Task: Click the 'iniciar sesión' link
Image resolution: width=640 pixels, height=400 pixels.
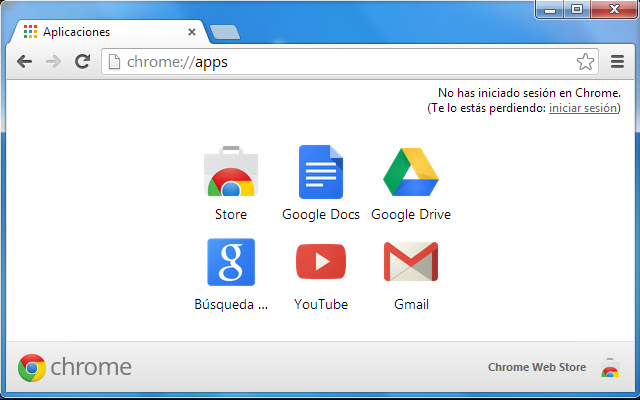Action: point(583,108)
